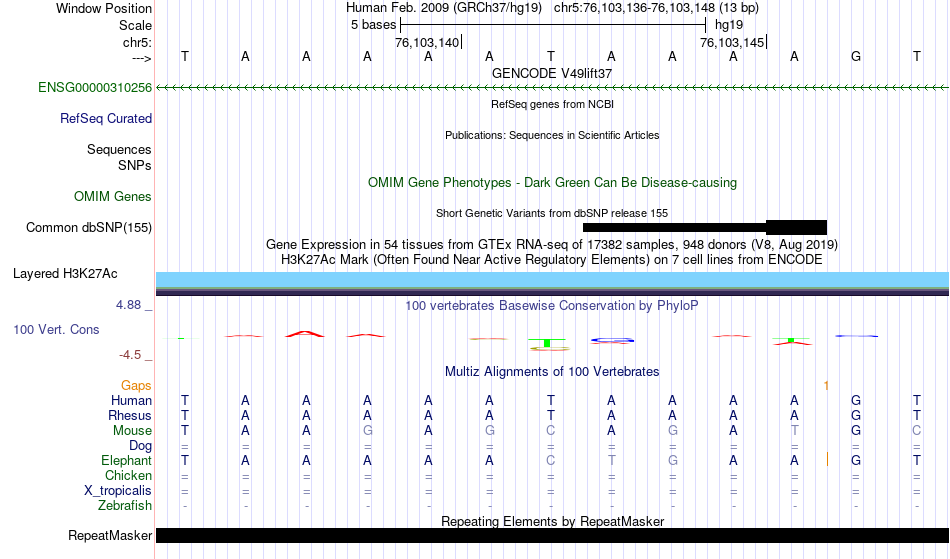Click the RepeatMasker track label
The width and height of the screenshot is (950, 559).
(x=110, y=535)
